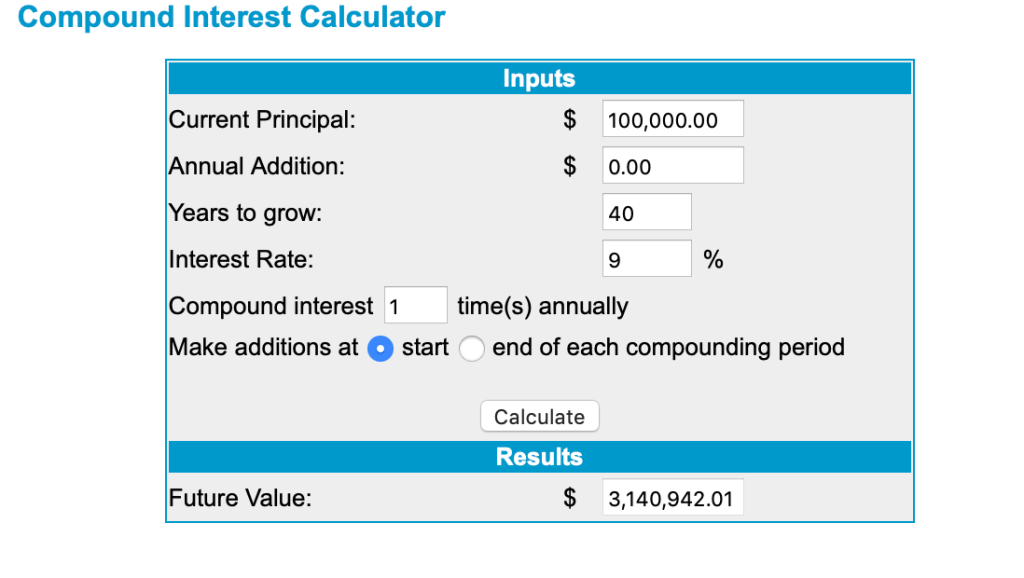This screenshot has width=1024, height=578.
Task: Click the Compound Interest Calculator heading
Action: pos(232,18)
